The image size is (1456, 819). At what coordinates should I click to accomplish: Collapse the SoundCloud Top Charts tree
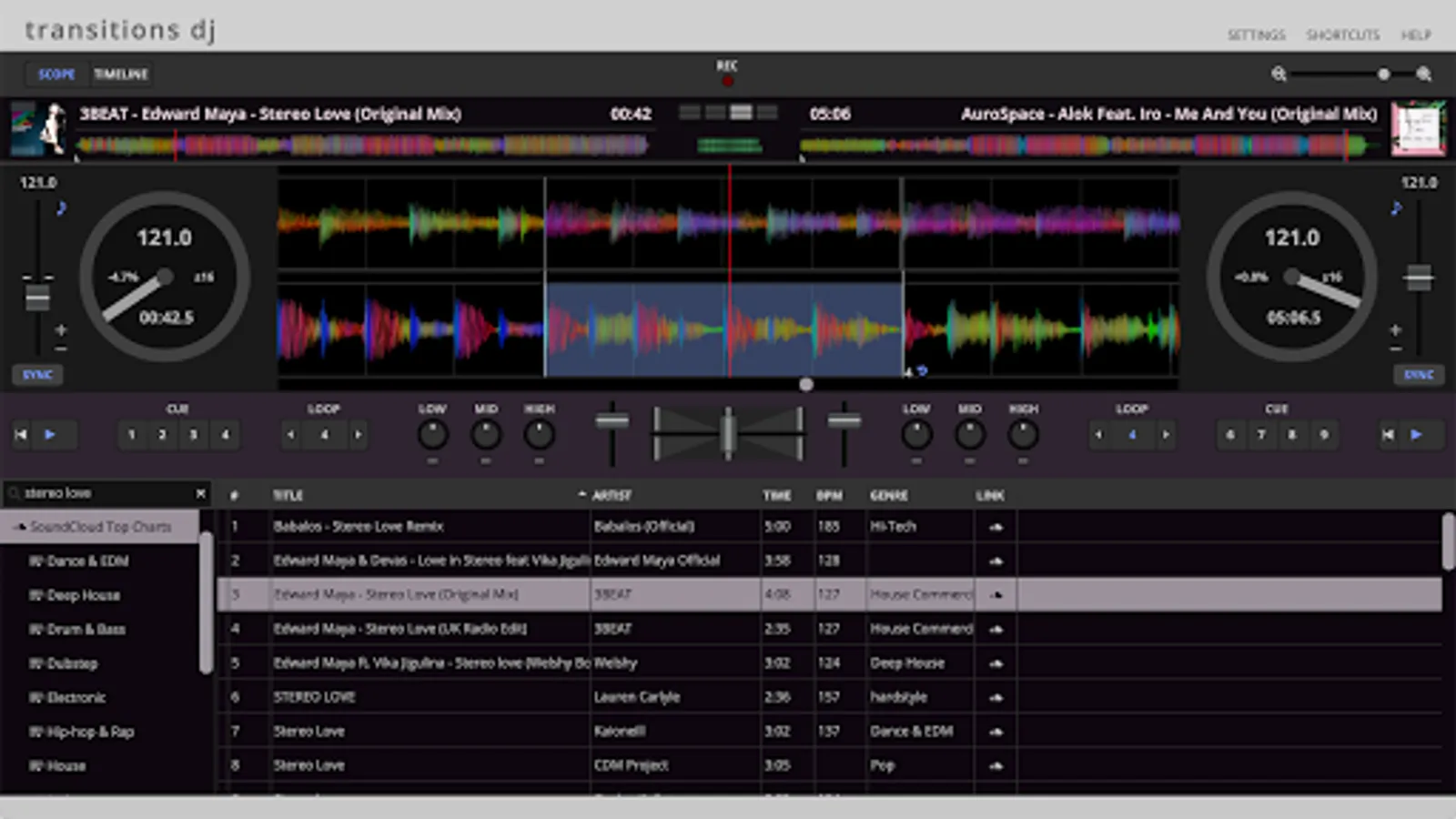click(x=18, y=527)
